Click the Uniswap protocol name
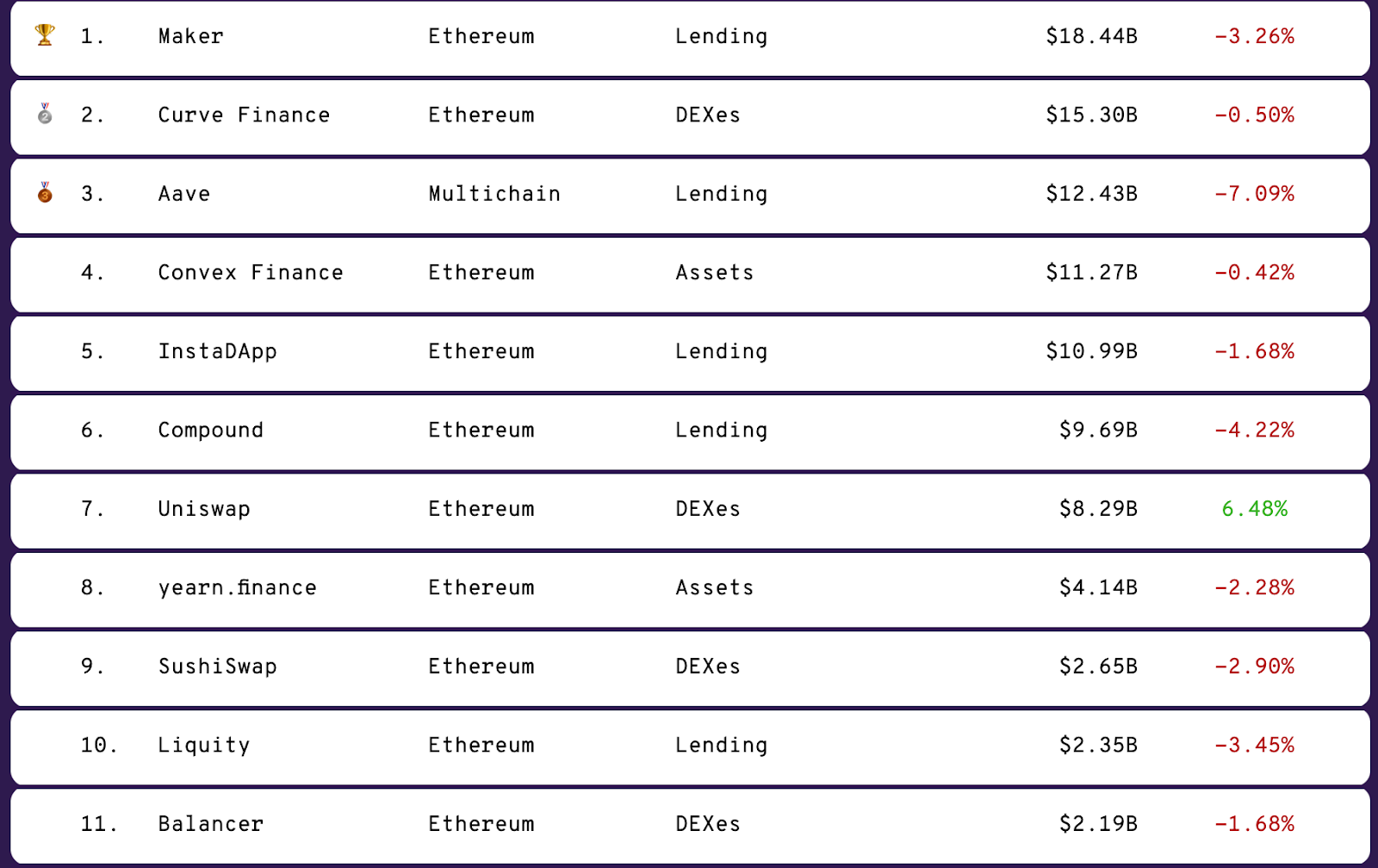Viewport: 1378px width, 868px height. 204,509
